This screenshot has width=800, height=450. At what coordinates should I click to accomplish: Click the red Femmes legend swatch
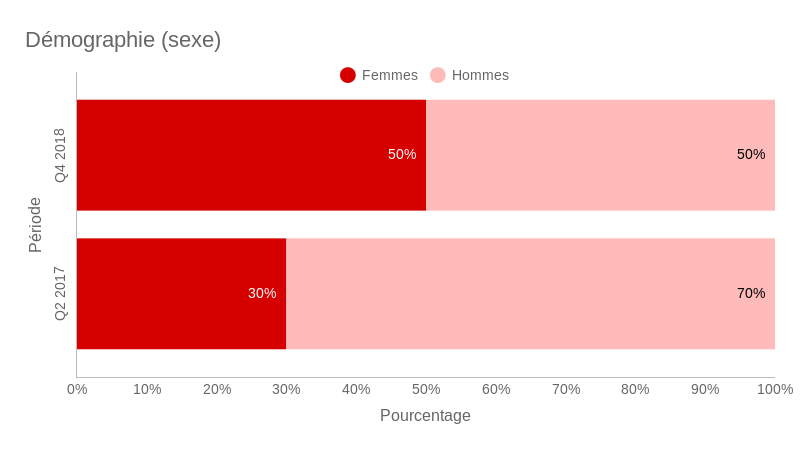348,75
